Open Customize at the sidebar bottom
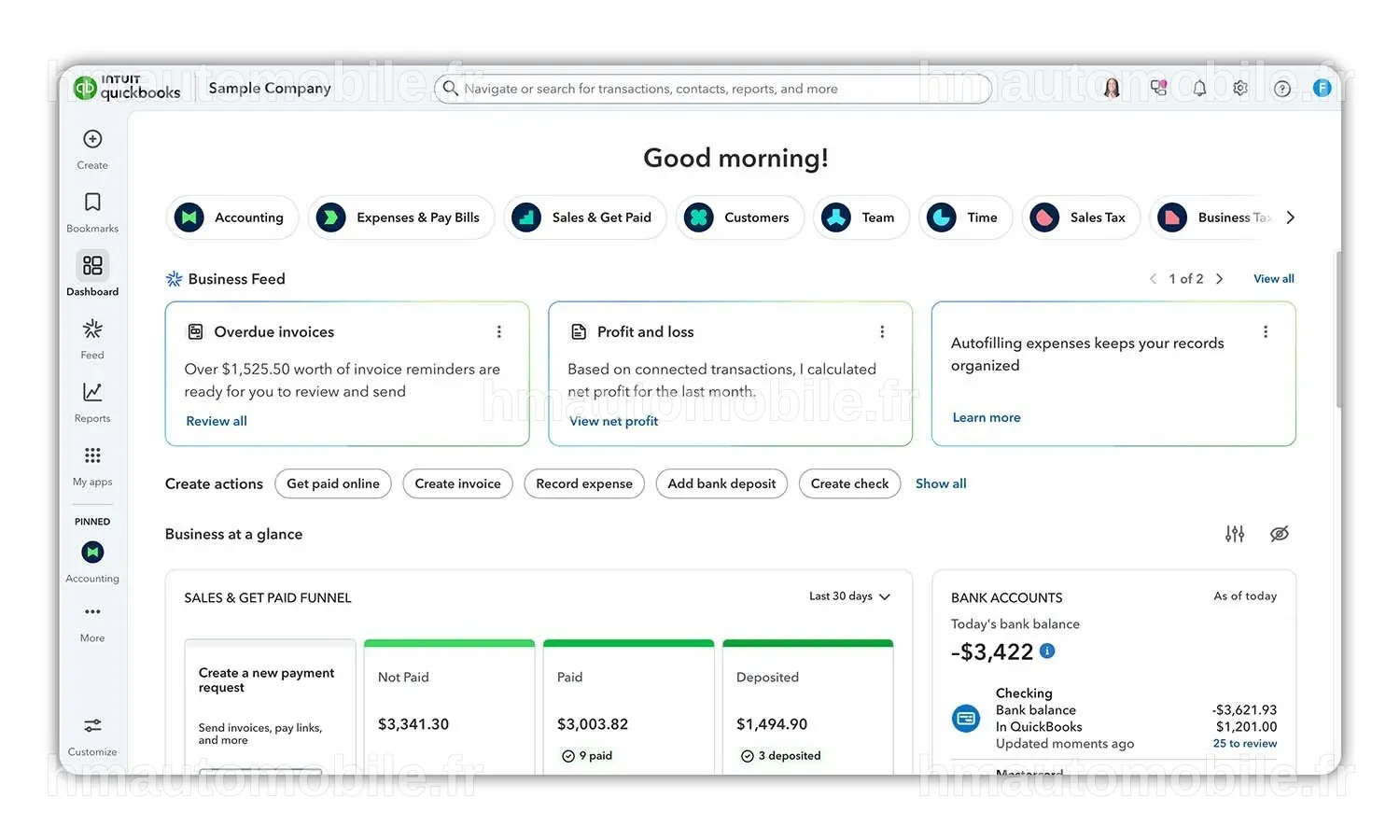 [x=92, y=736]
